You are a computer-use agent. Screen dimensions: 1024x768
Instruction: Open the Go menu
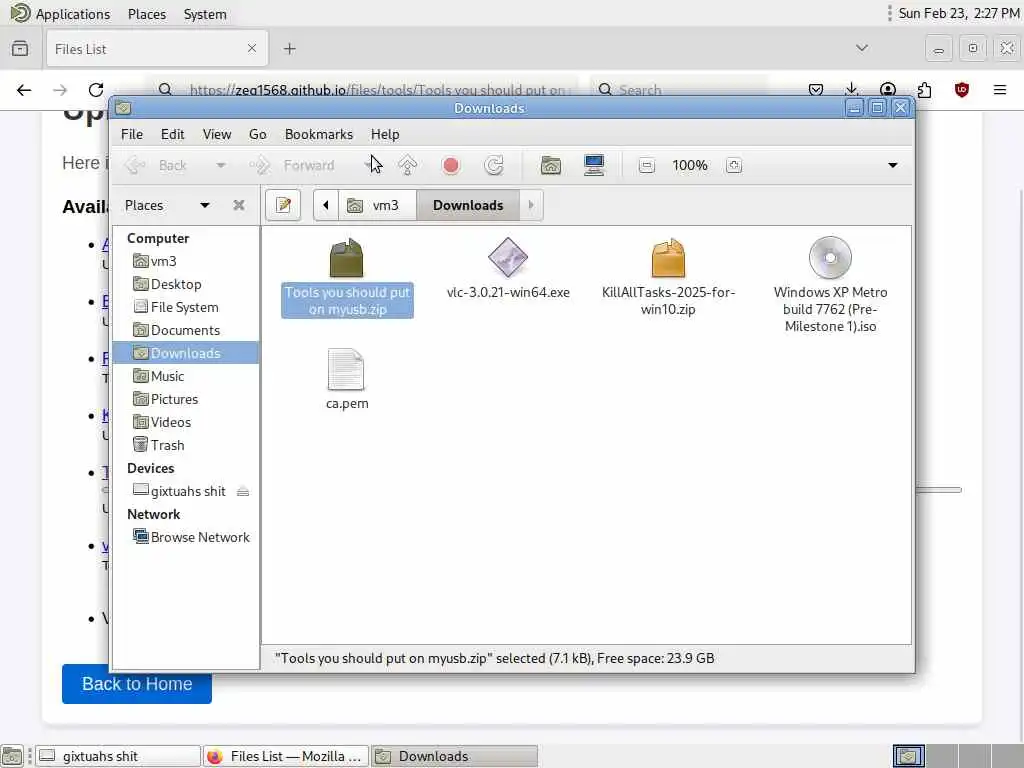click(x=257, y=134)
